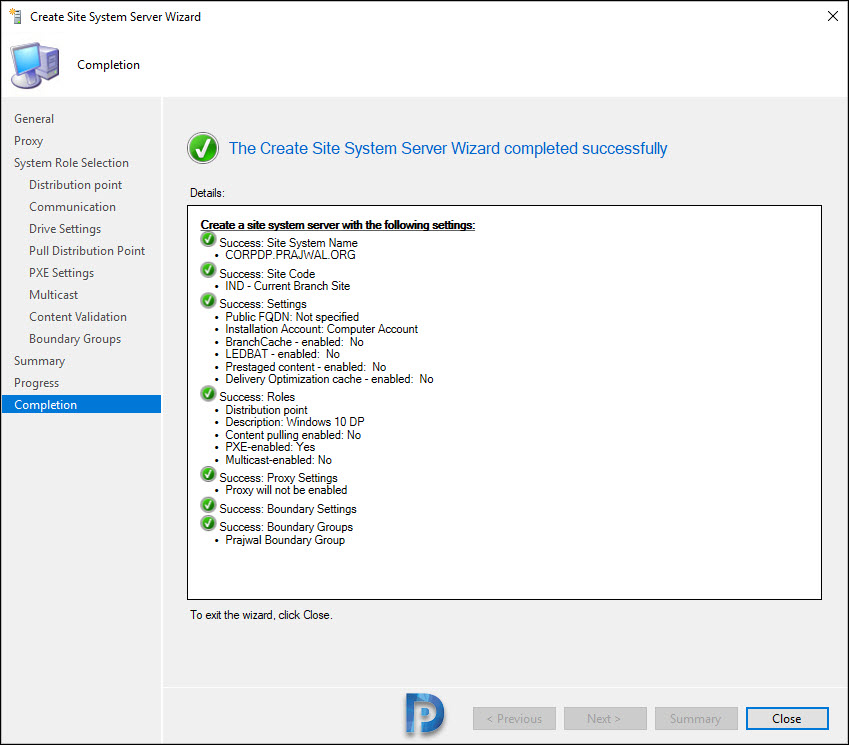Click 'Success: Boundary Settings' text
The height and width of the screenshot is (745, 849).
[288, 509]
